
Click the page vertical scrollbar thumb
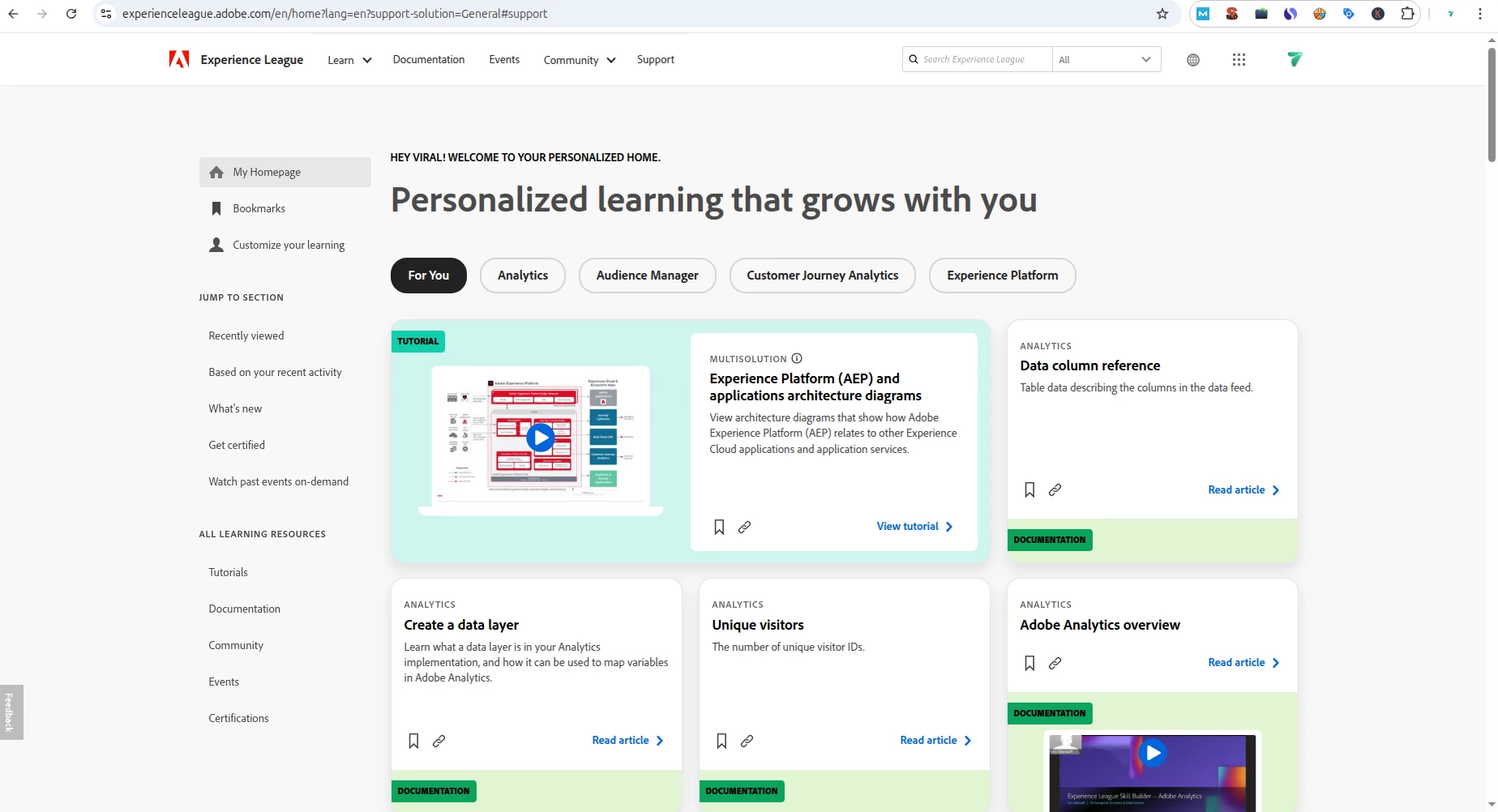(x=1492, y=105)
